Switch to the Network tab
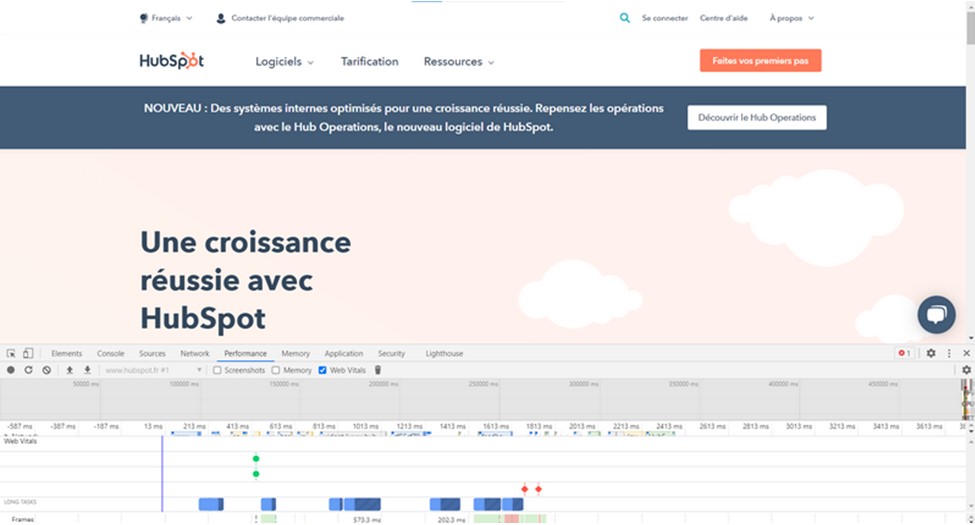This screenshot has height=525, width=975. 194,353
